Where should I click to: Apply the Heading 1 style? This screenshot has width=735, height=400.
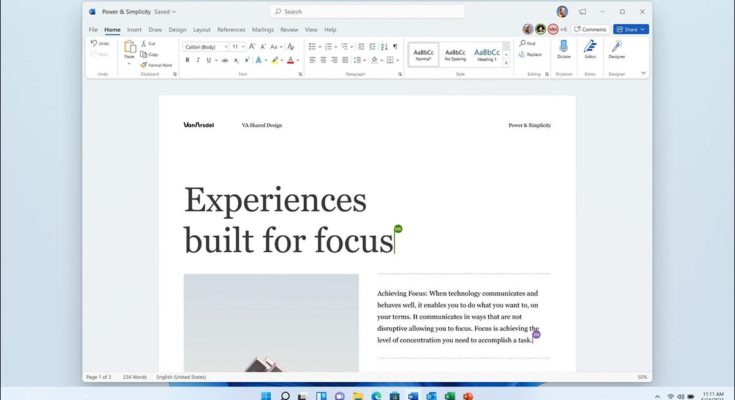(487, 54)
